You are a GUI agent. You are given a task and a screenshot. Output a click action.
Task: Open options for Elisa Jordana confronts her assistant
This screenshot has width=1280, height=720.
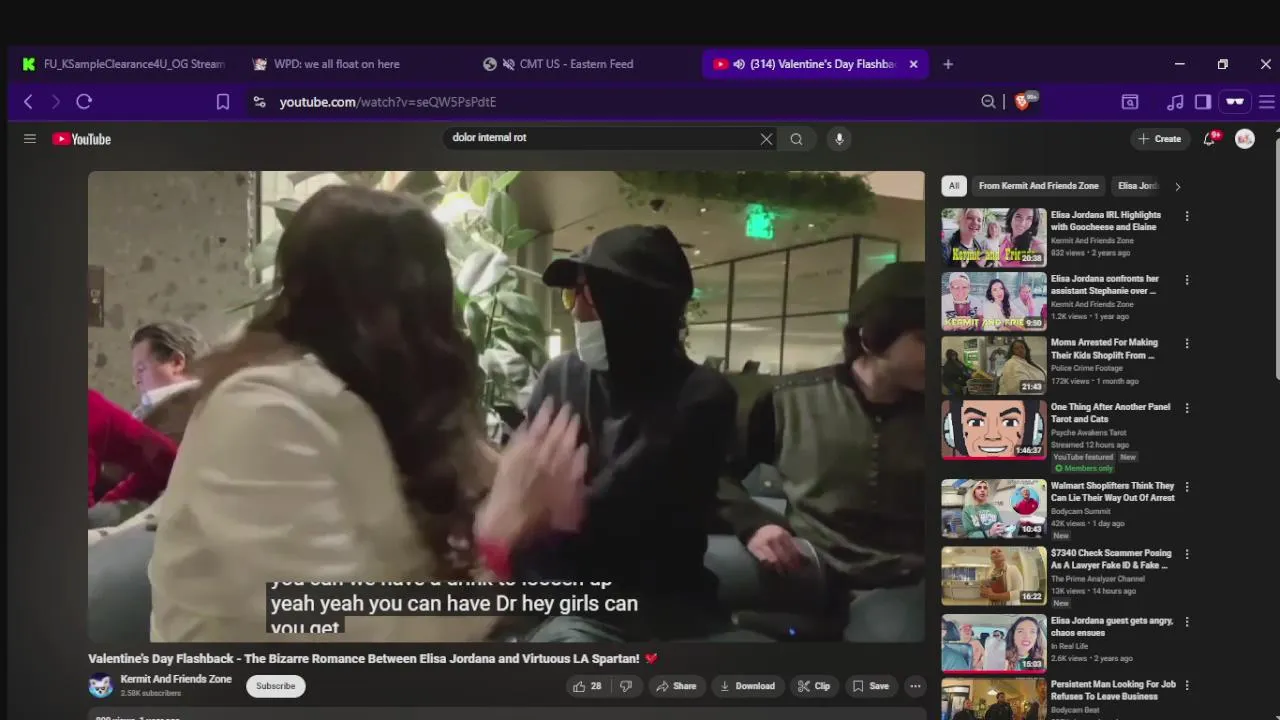(x=1187, y=280)
